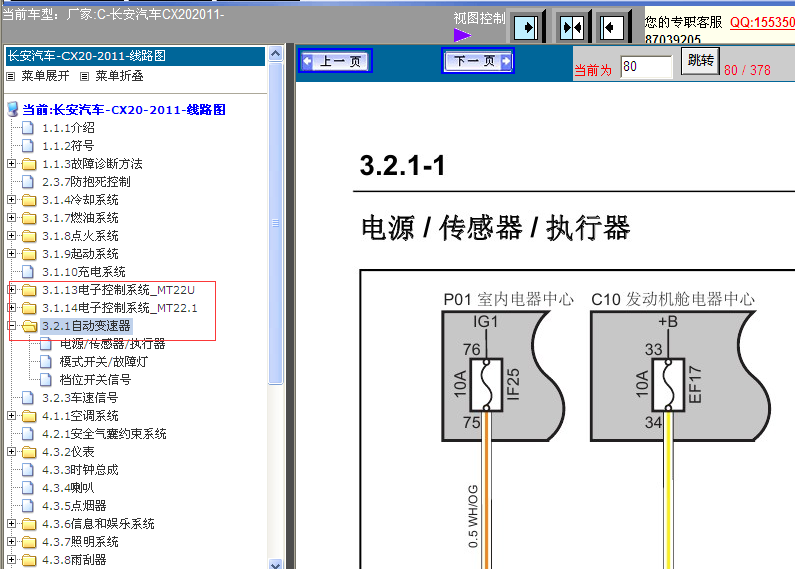This screenshot has height=569, width=795.
Task: Click the view control center-collapse icon
Action: (571, 27)
